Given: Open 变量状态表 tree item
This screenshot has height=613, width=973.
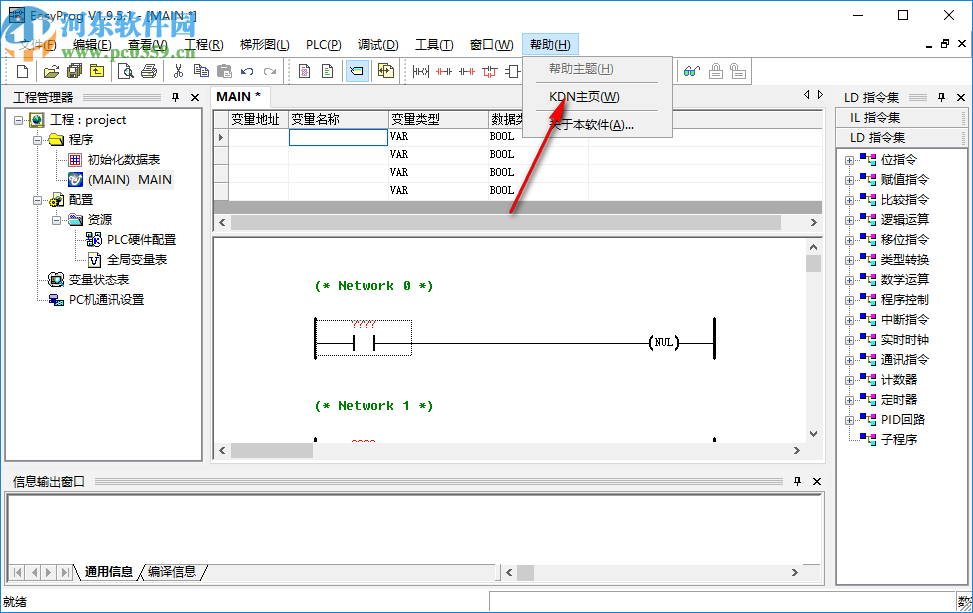Looking at the screenshot, I should point(99,280).
